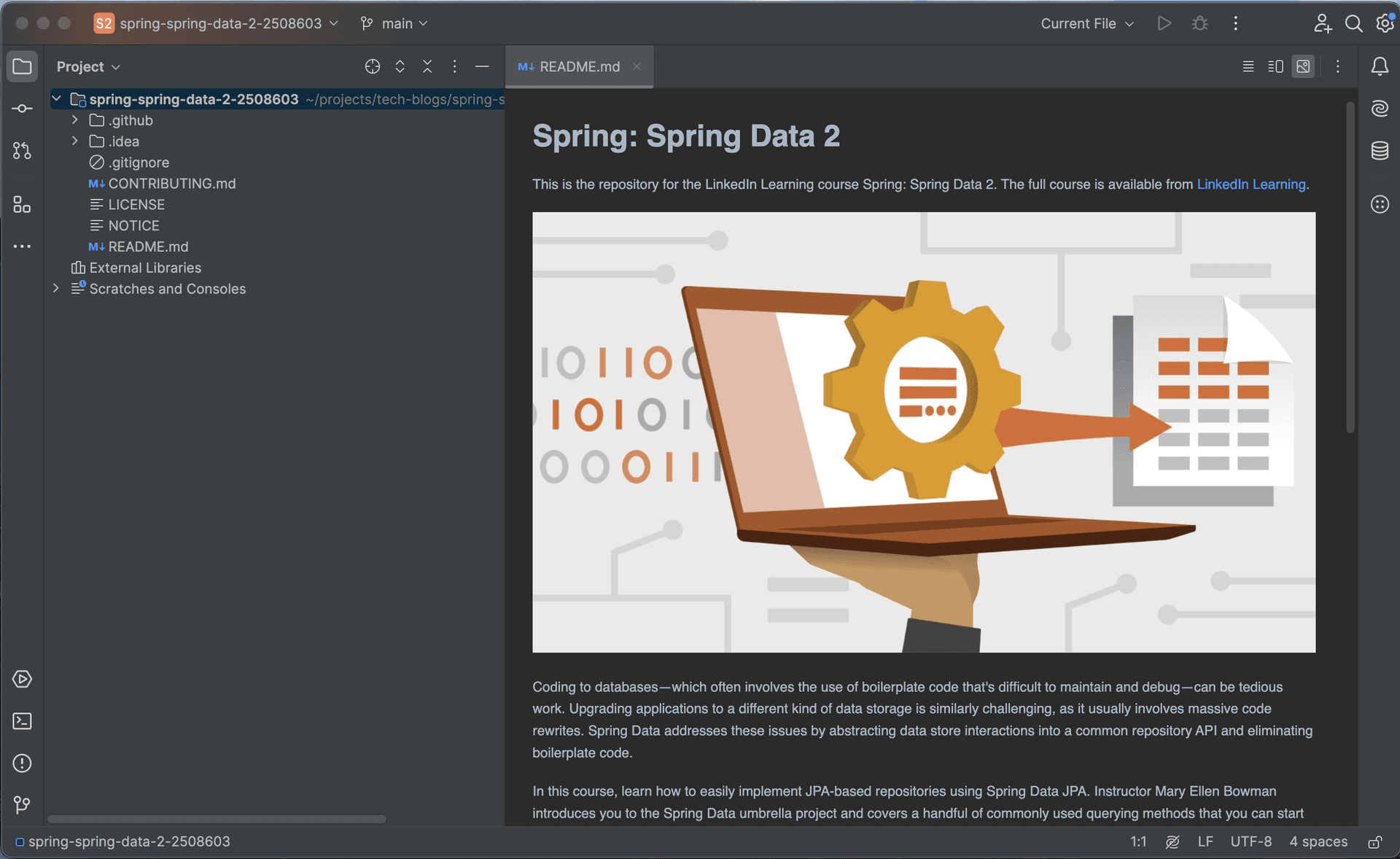Open AI Assistant tool window
Viewport: 1400px width, 859px height.
coord(1380,109)
